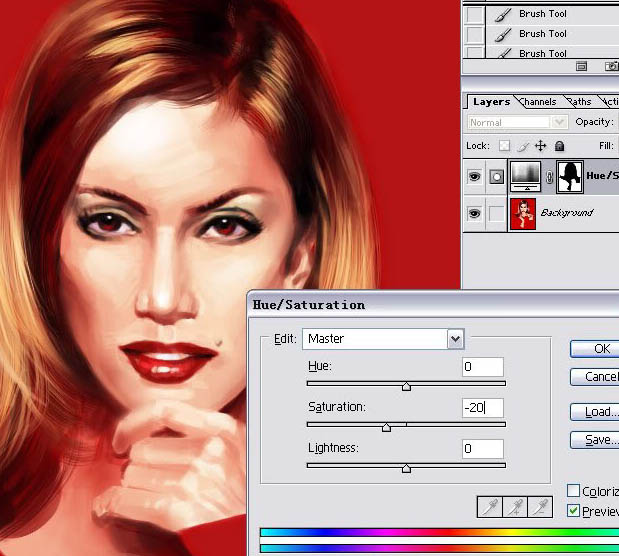The width and height of the screenshot is (619, 556).
Task: Toggle lock all padlock icon
Action: (x=559, y=146)
